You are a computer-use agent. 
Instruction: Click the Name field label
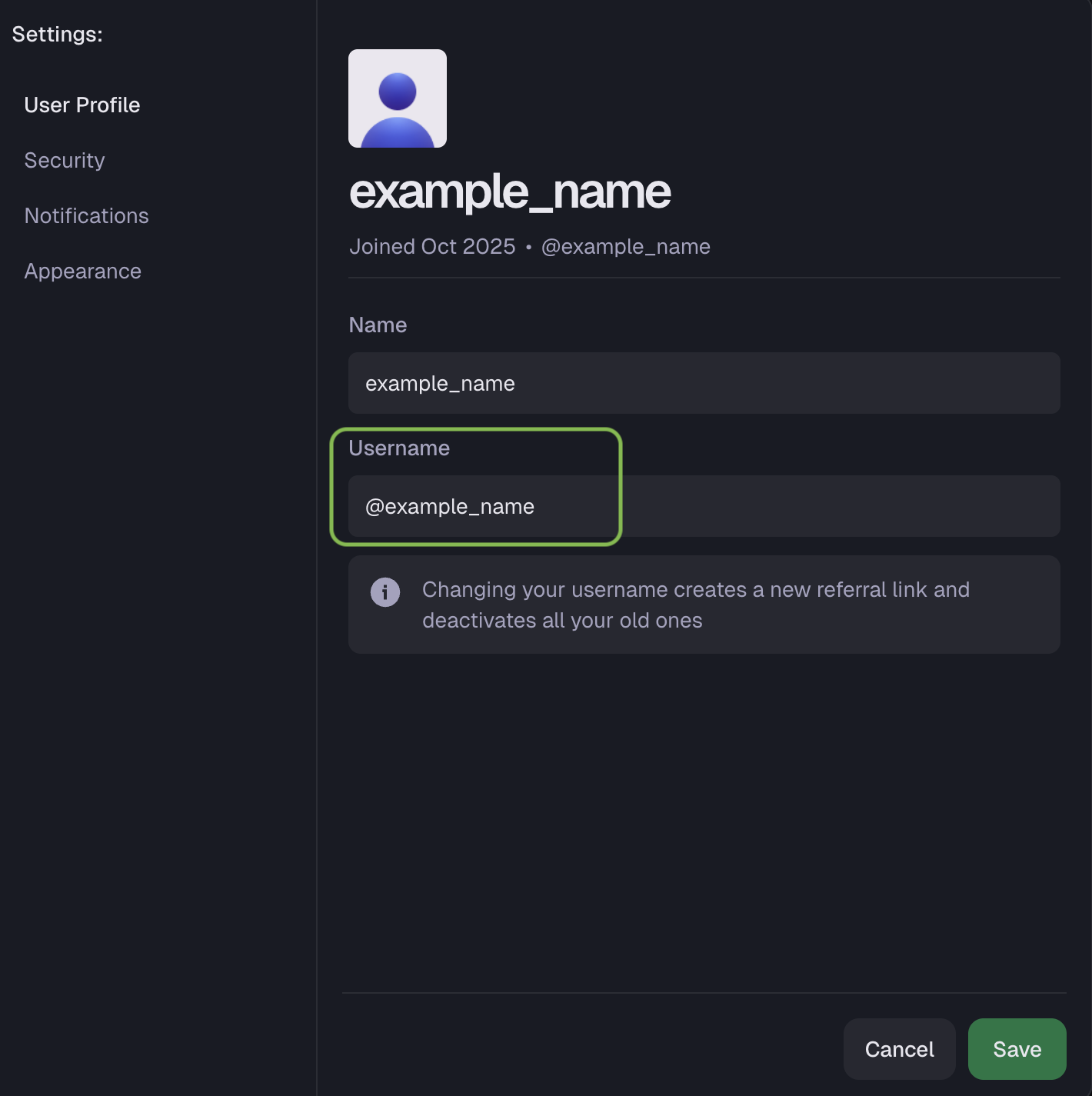378,325
